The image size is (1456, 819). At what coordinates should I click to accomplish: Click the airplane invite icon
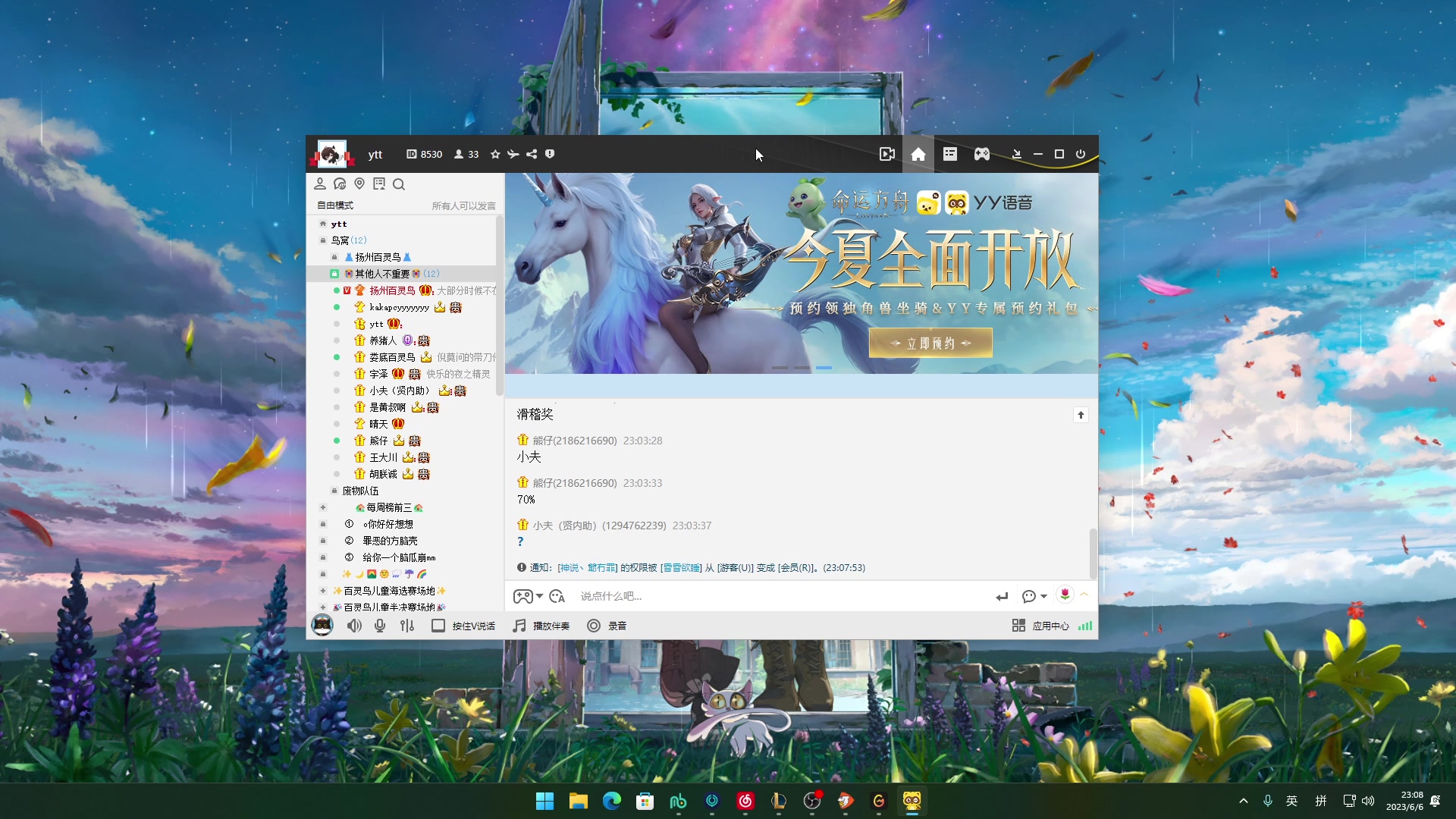tap(513, 154)
